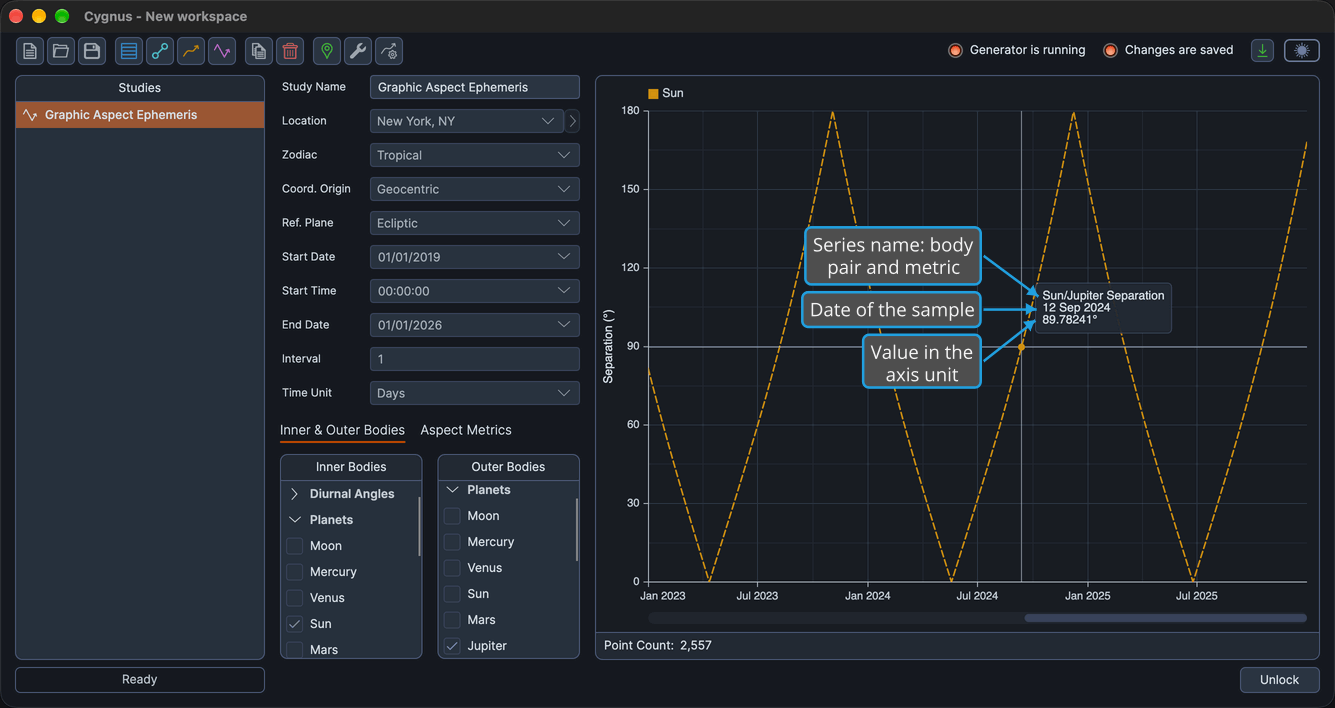Click into the Study Name field
The width and height of the screenshot is (1335, 708).
pos(475,87)
